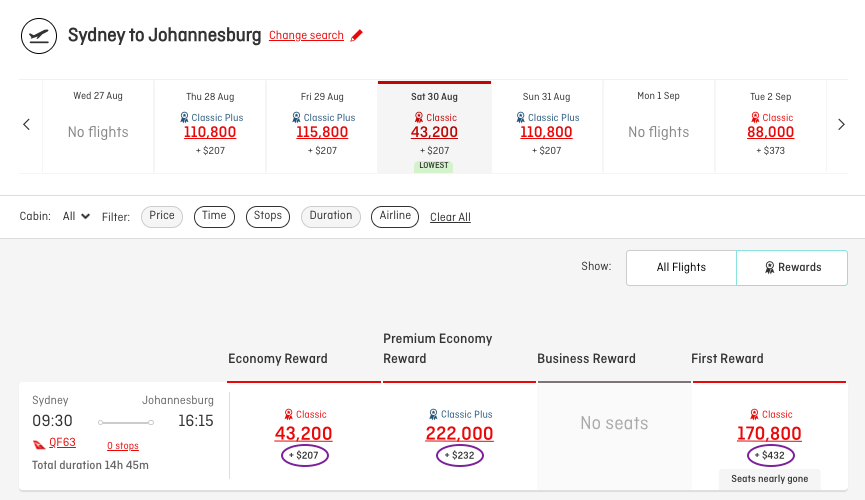Screen dimensions: 865x500
Task: Click the Classic ribbon icon in Economy Reward
Action: point(289,414)
